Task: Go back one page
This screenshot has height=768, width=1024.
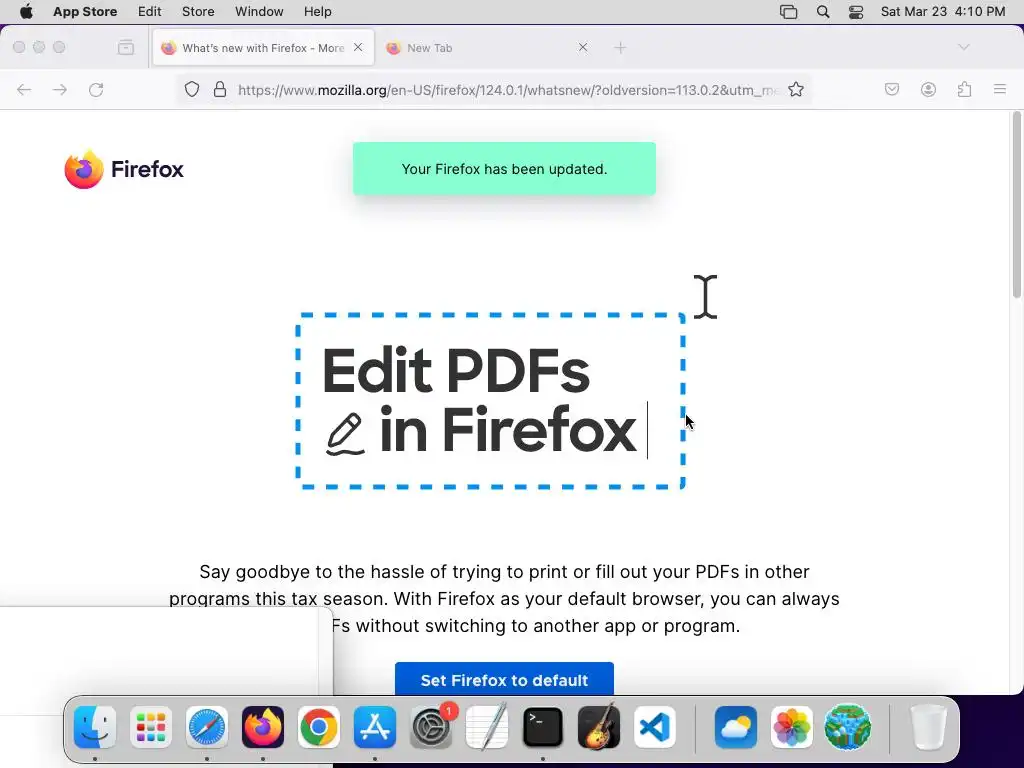Action: click(x=24, y=89)
